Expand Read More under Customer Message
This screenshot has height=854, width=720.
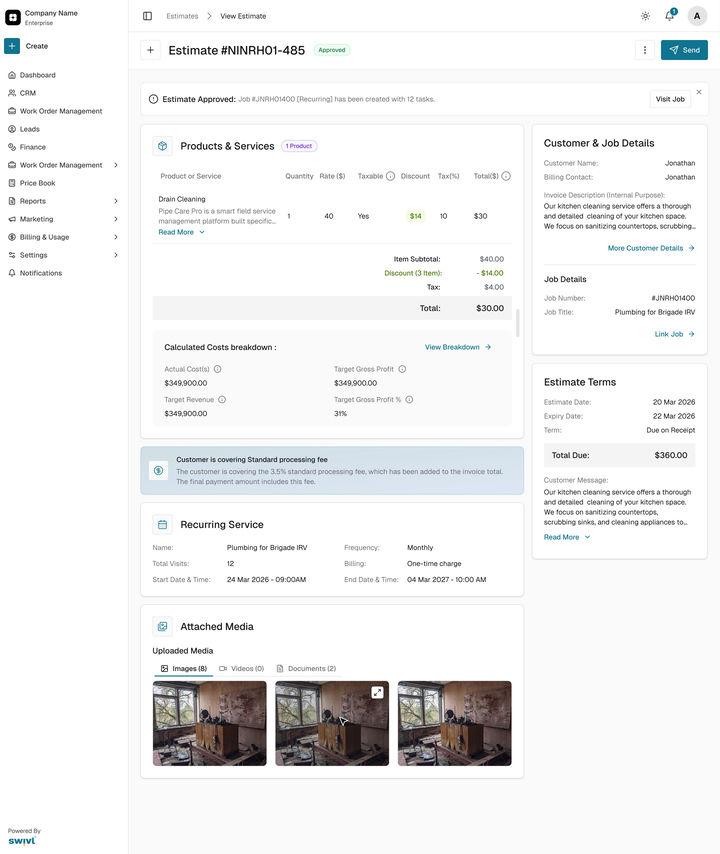[x=567, y=537]
